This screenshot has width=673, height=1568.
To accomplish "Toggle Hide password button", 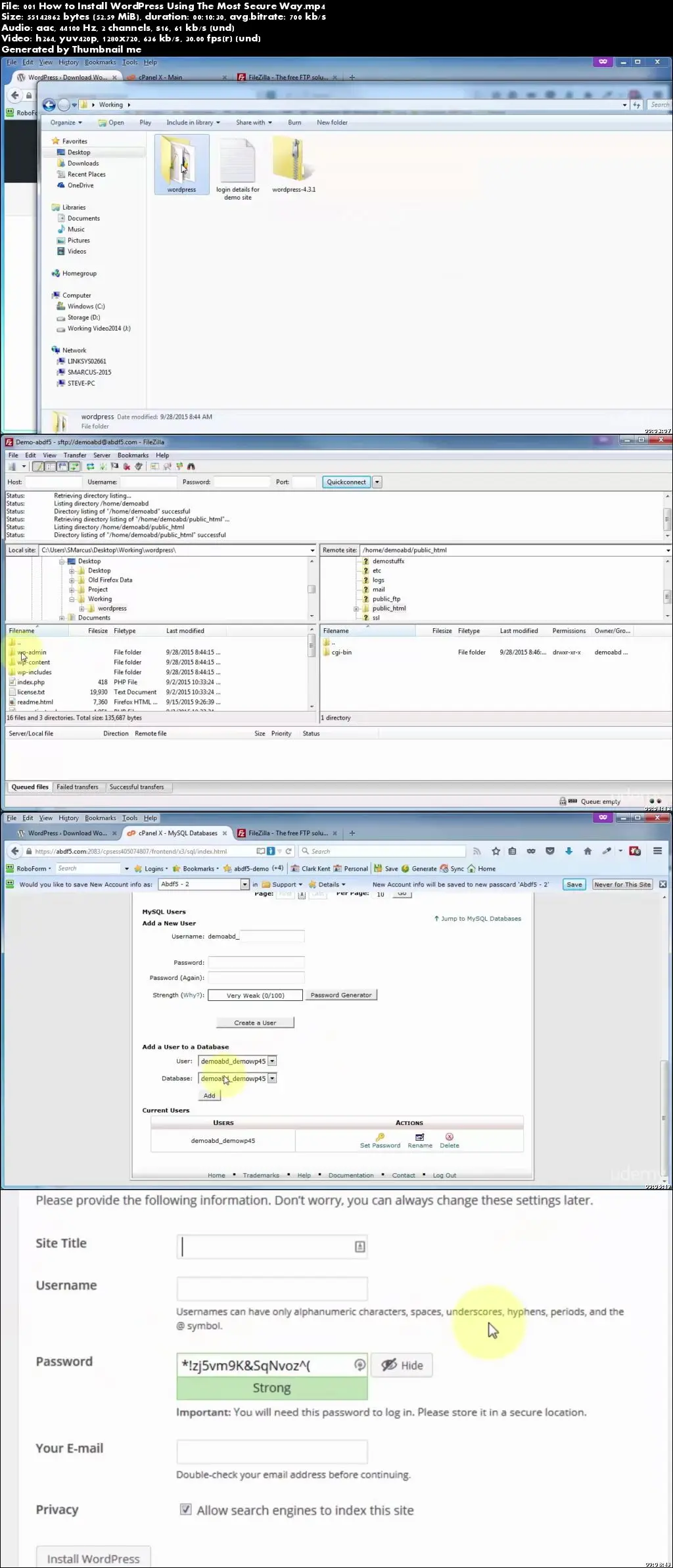I will (402, 1365).
